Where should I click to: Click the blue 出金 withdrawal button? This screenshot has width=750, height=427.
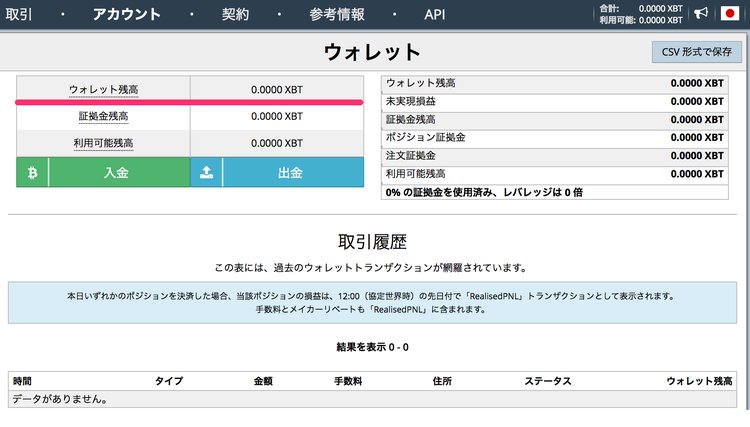277,172
